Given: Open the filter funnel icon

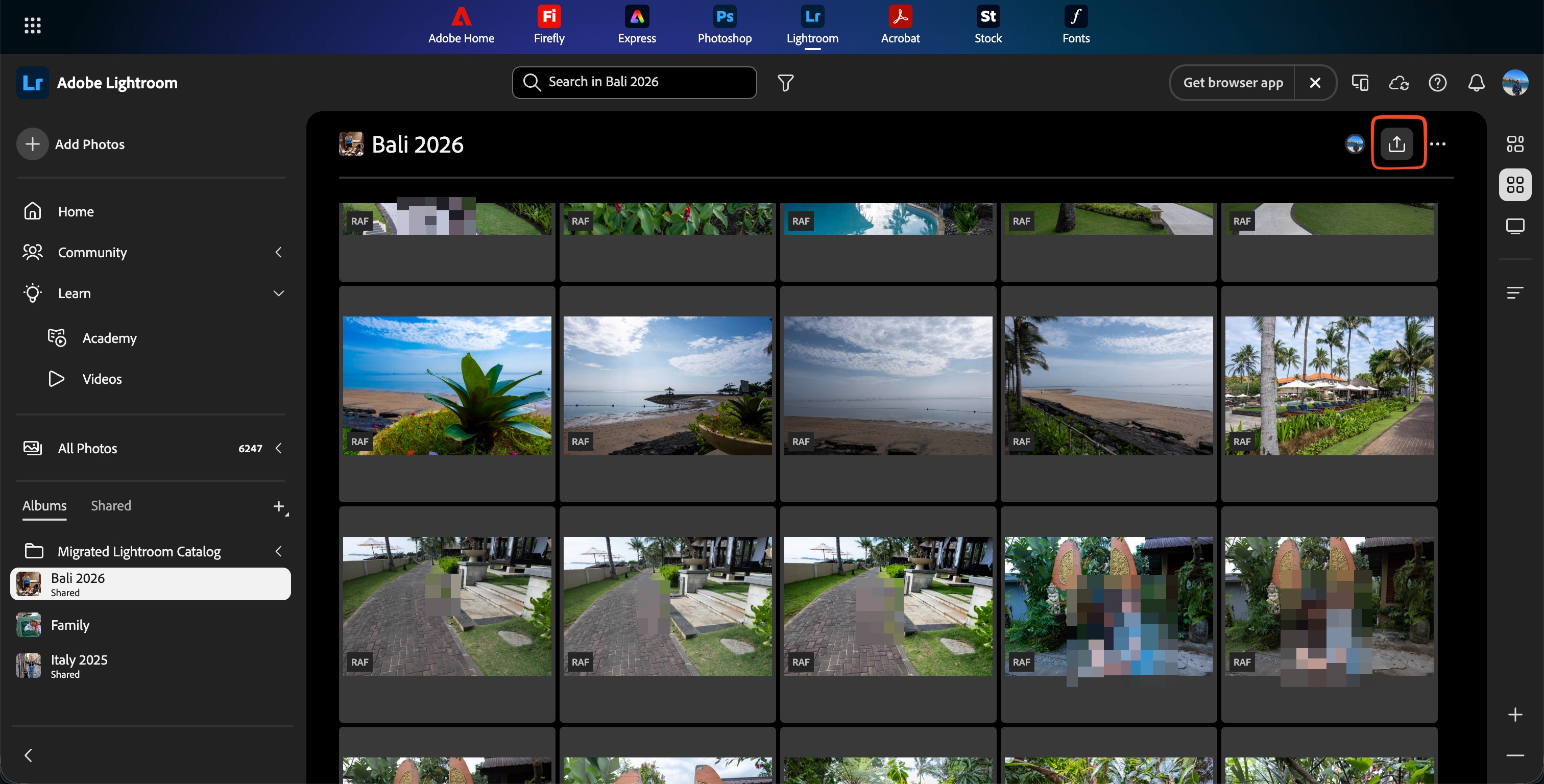Looking at the screenshot, I should coord(785,83).
